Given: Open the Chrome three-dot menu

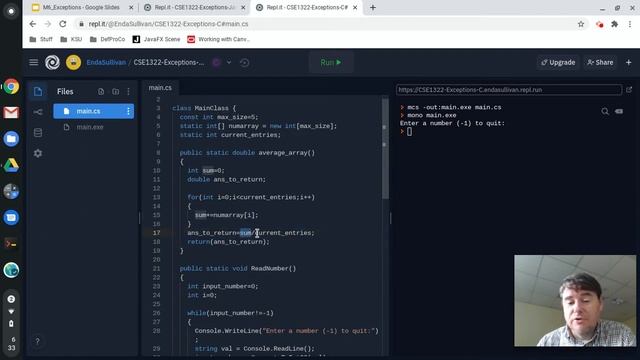Looking at the screenshot, I should click(x=630, y=24).
